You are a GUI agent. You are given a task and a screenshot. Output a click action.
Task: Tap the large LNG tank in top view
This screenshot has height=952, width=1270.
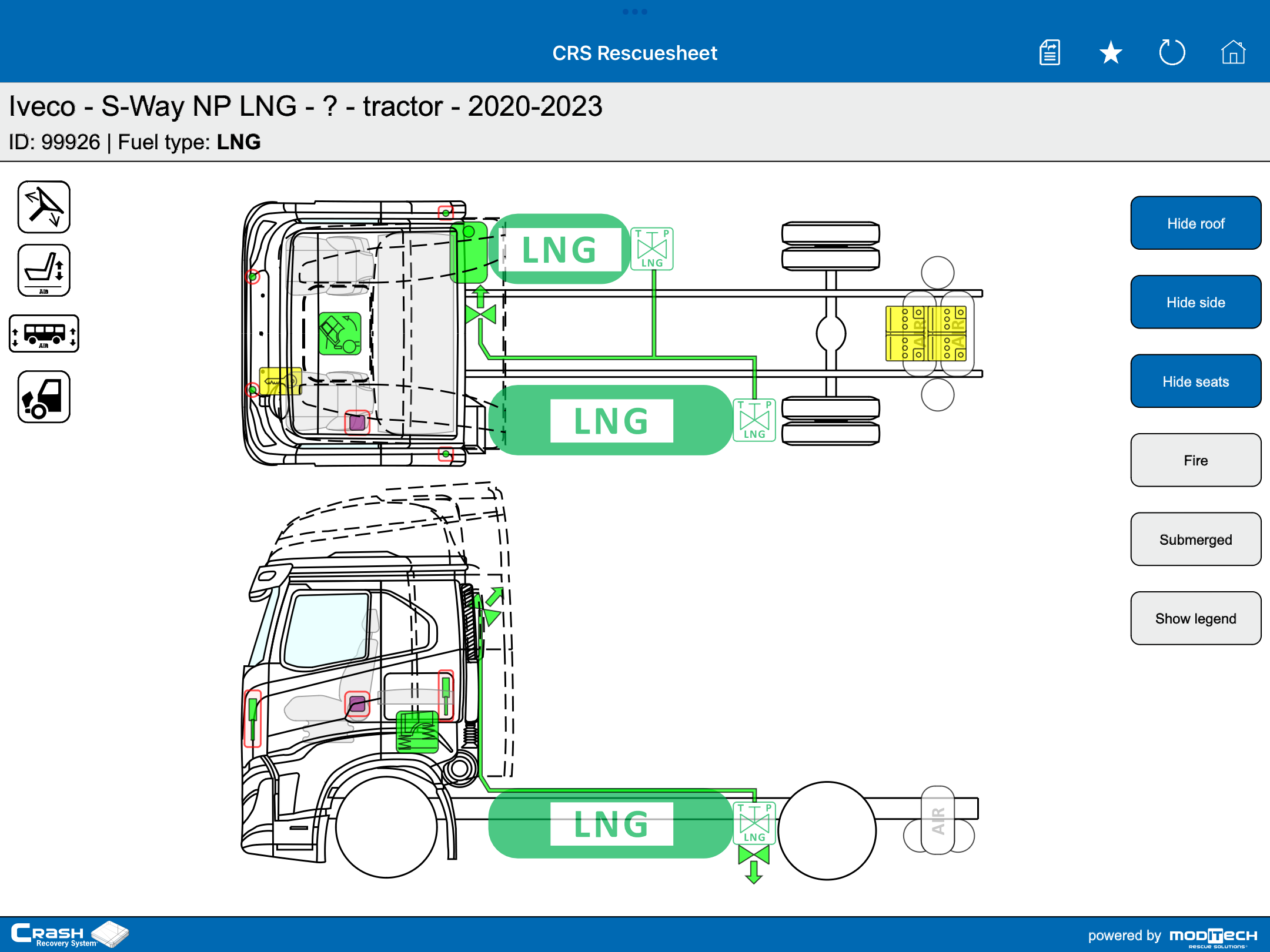611,421
